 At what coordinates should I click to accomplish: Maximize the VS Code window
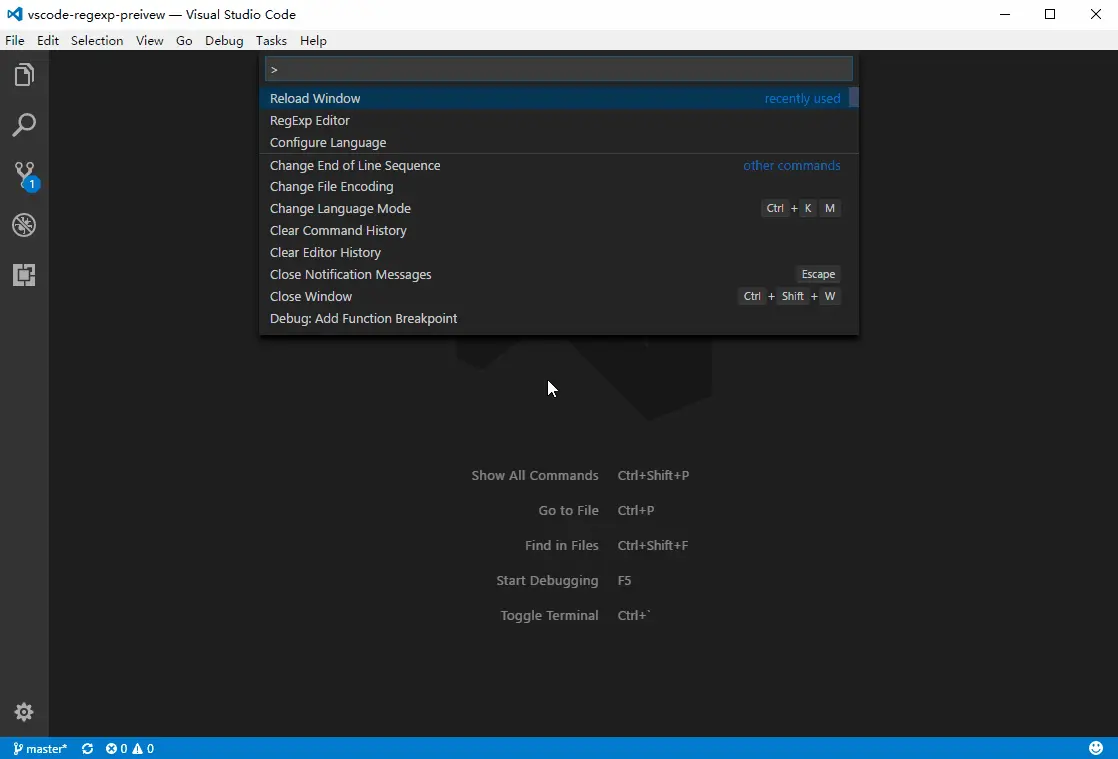coord(1050,14)
